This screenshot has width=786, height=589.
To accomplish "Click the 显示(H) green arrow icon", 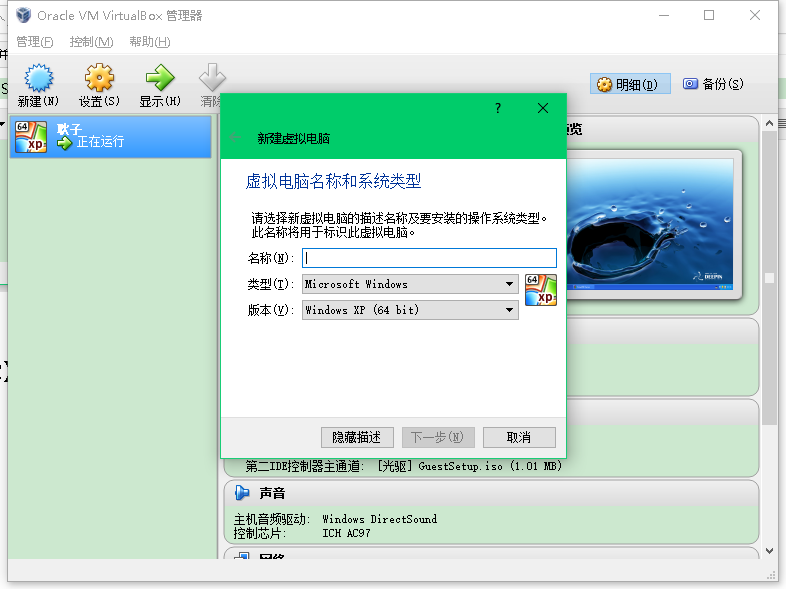I will [x=160, y=78].
